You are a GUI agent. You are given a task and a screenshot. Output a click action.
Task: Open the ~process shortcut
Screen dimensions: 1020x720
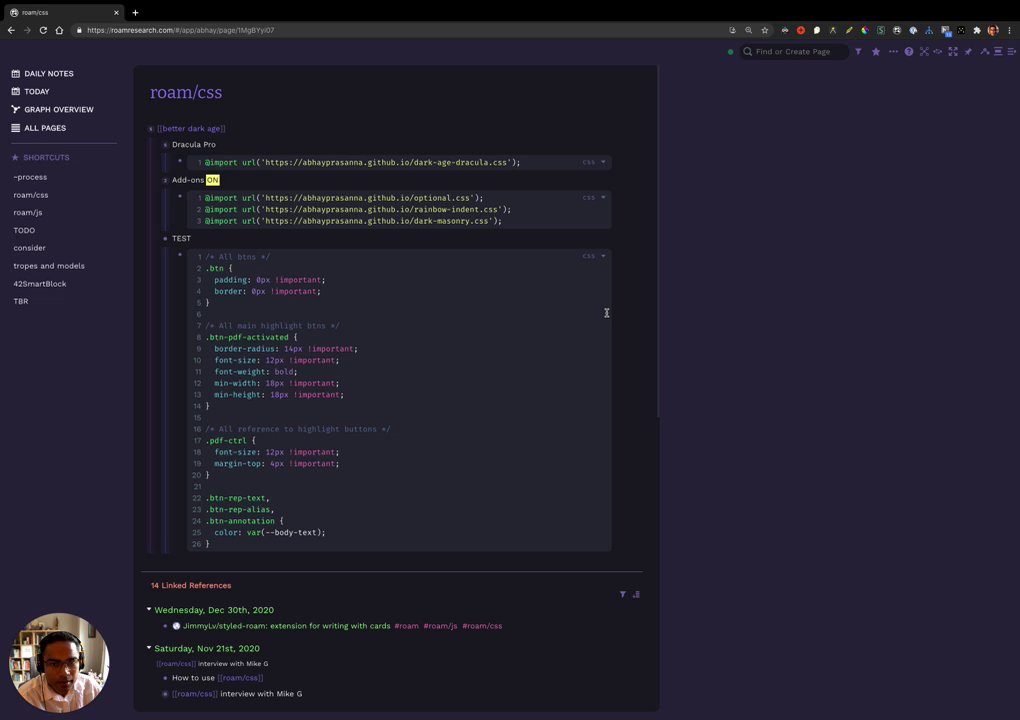pyautogui.click(x=30, y=177)
